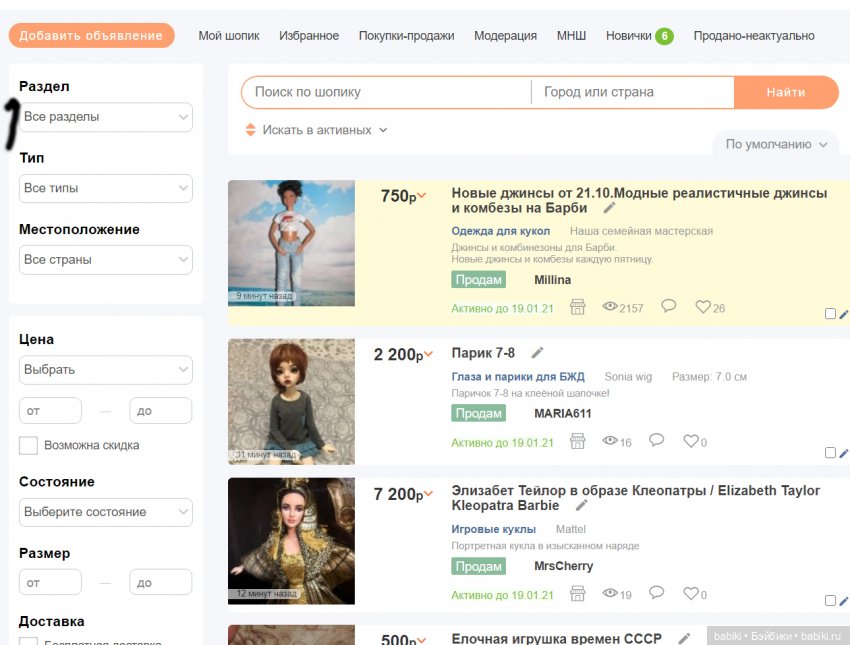The width and height of the screenshot is (850, 645).
Task: Click eye views icon on jeans listing
Action: pyautogui.click(x=610, y=307)
